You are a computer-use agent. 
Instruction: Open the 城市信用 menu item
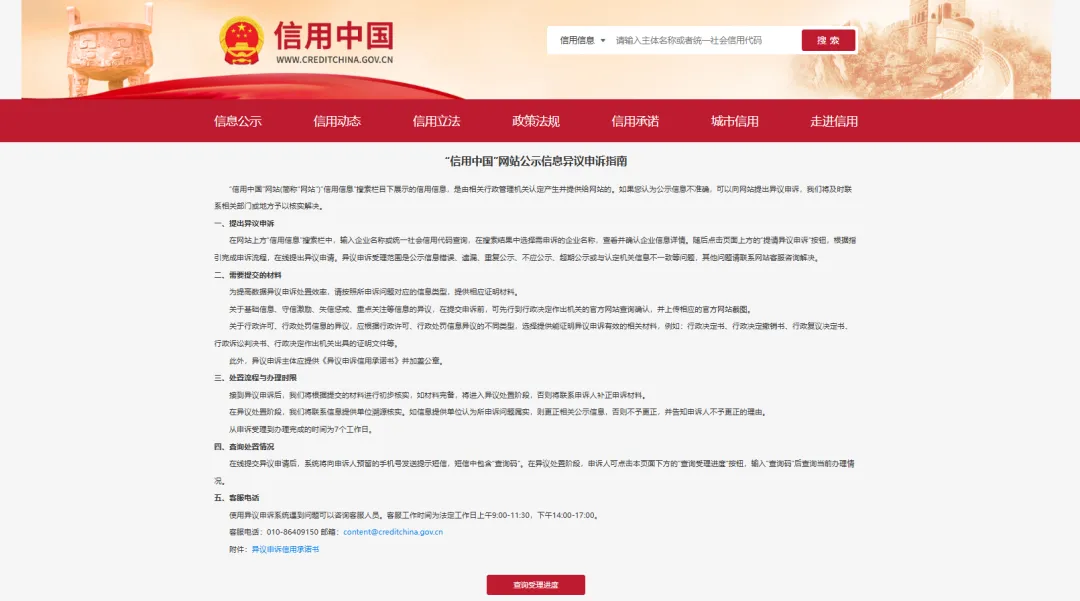tap(734, 121)
